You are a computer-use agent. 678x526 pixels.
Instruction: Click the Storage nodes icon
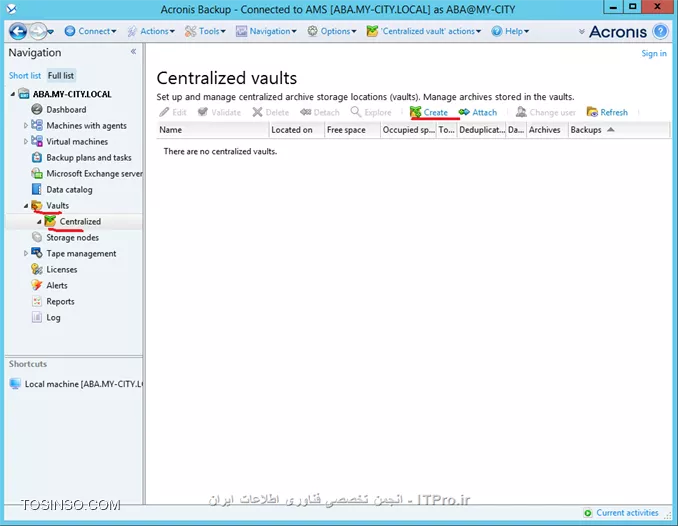[37, 237]
